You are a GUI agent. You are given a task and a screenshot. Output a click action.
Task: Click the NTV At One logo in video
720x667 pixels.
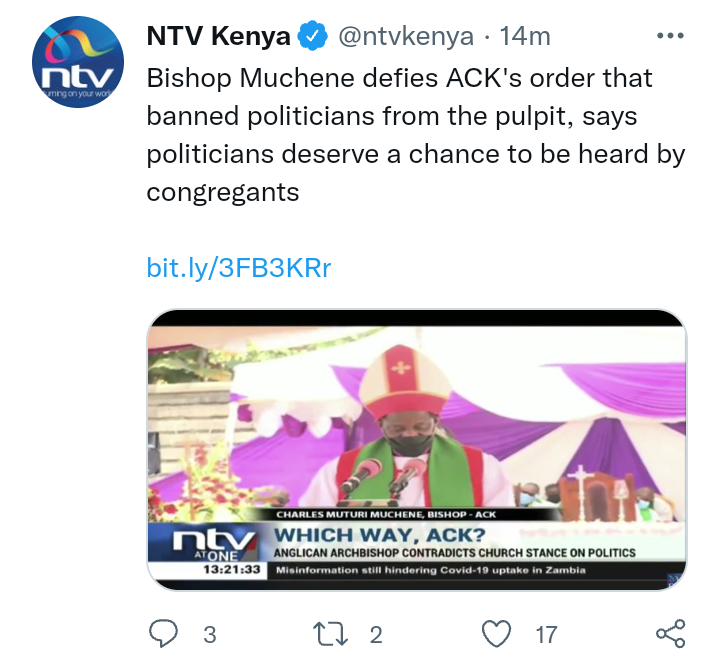[214, 545]
